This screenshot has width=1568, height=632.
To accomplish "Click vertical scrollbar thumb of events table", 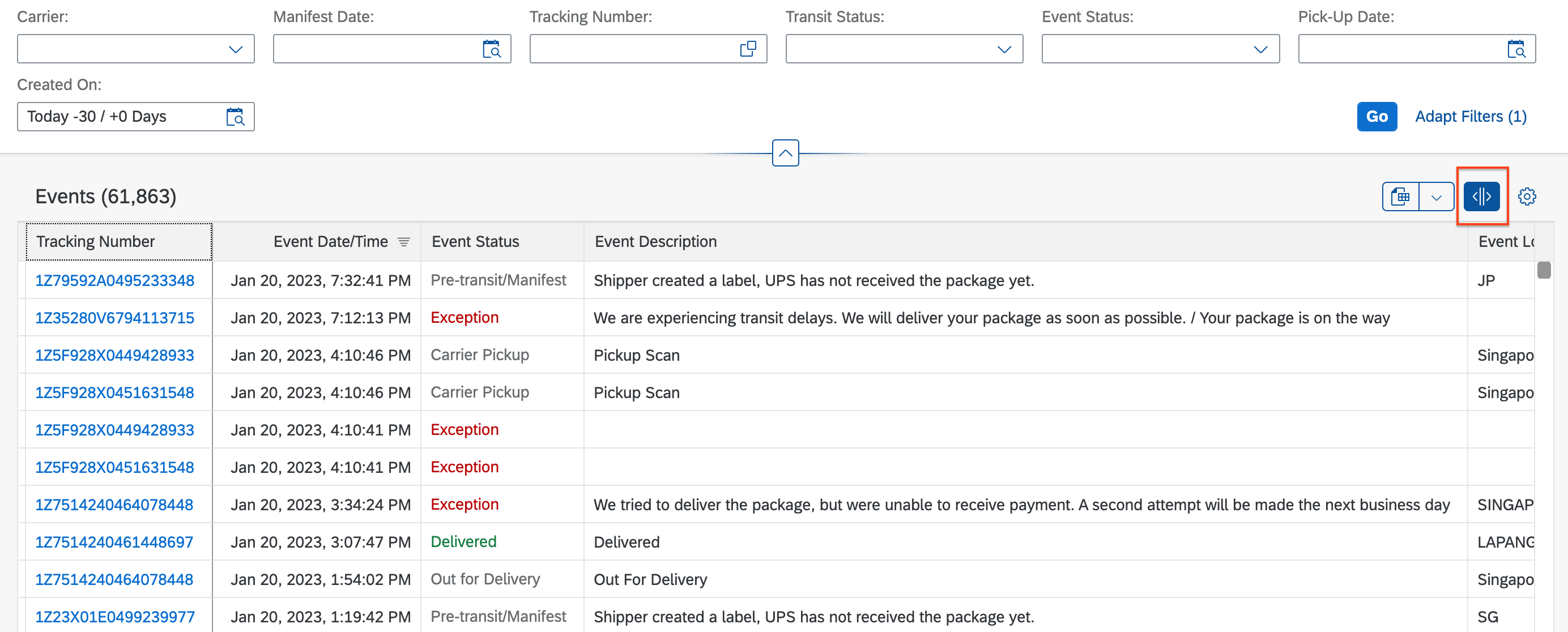I will pyautogui.click(x=1544, y=270).
